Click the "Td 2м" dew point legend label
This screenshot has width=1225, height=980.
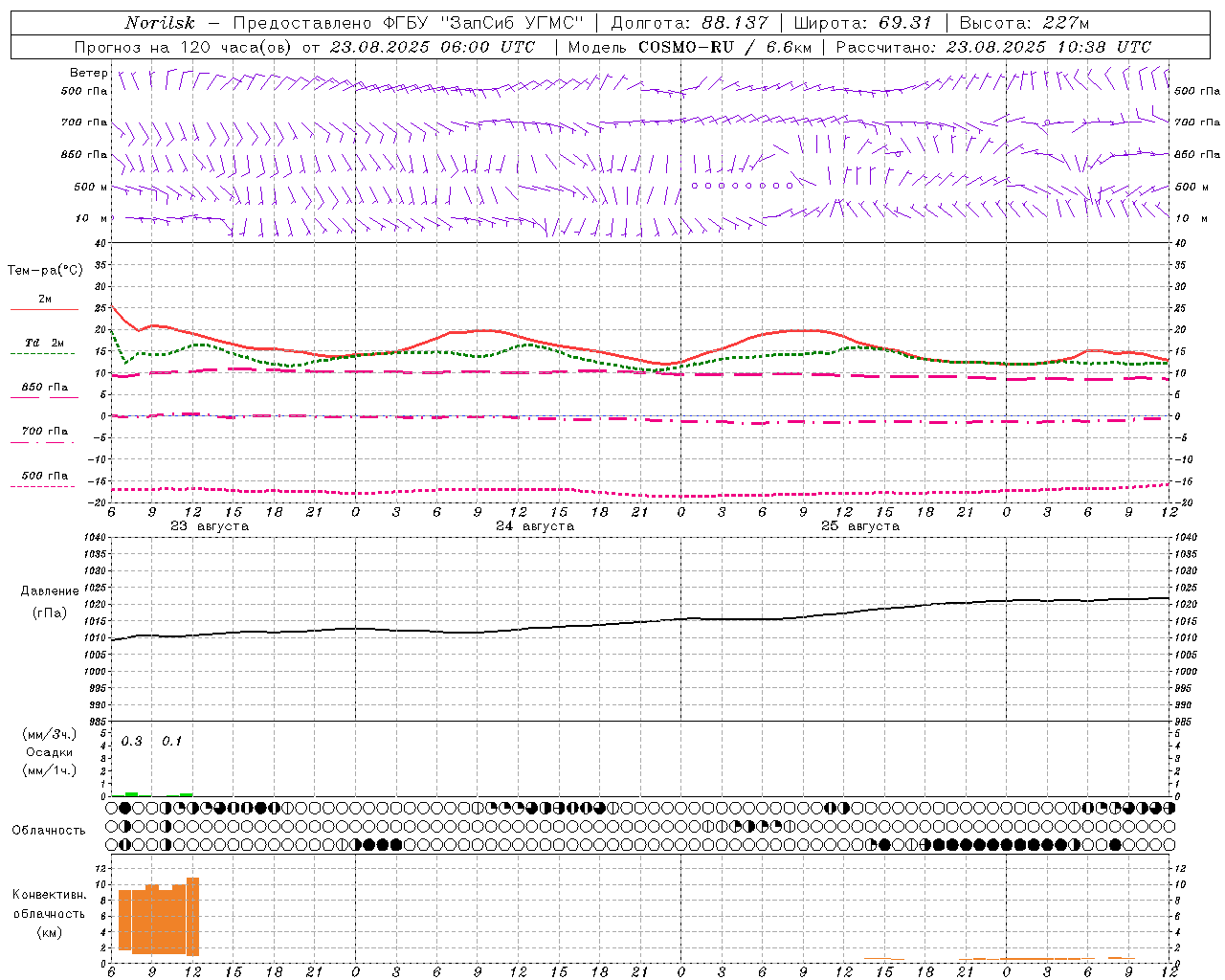click(44, 343)
